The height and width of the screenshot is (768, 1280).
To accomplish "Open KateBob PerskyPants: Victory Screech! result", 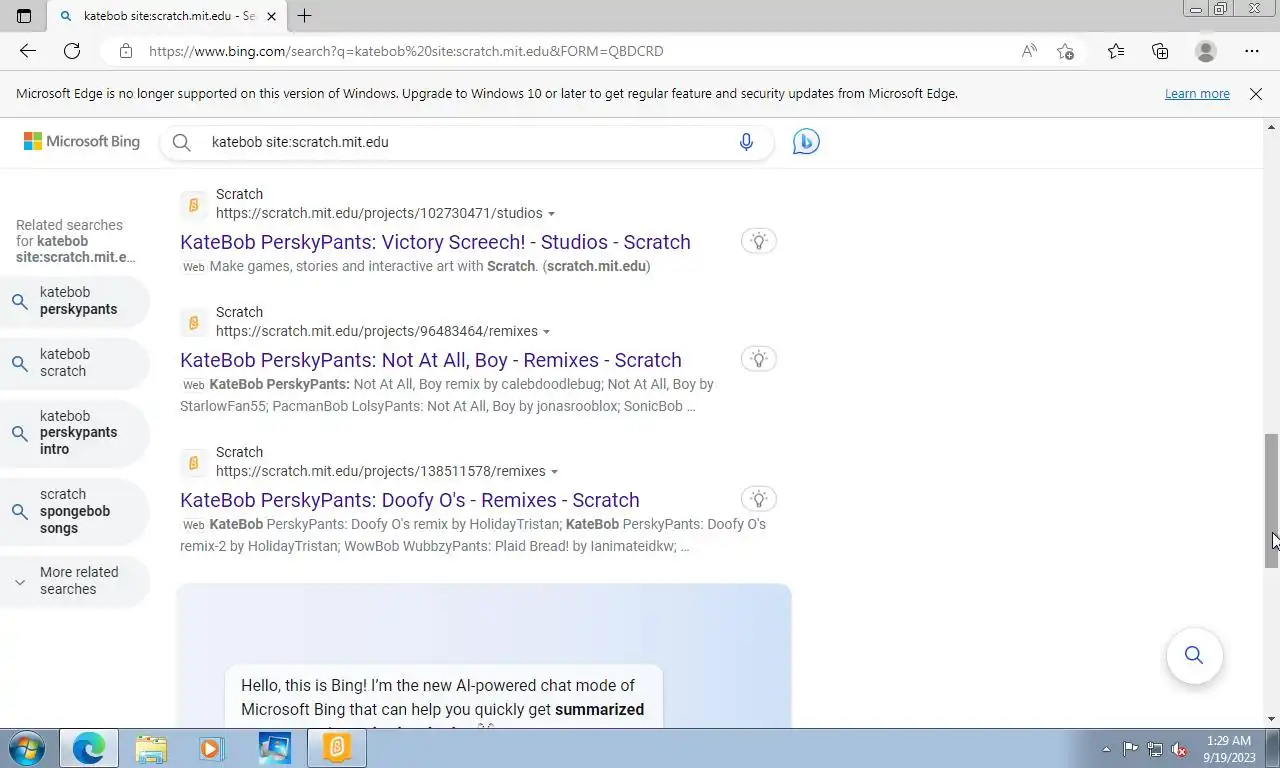I will click(435, 242).
